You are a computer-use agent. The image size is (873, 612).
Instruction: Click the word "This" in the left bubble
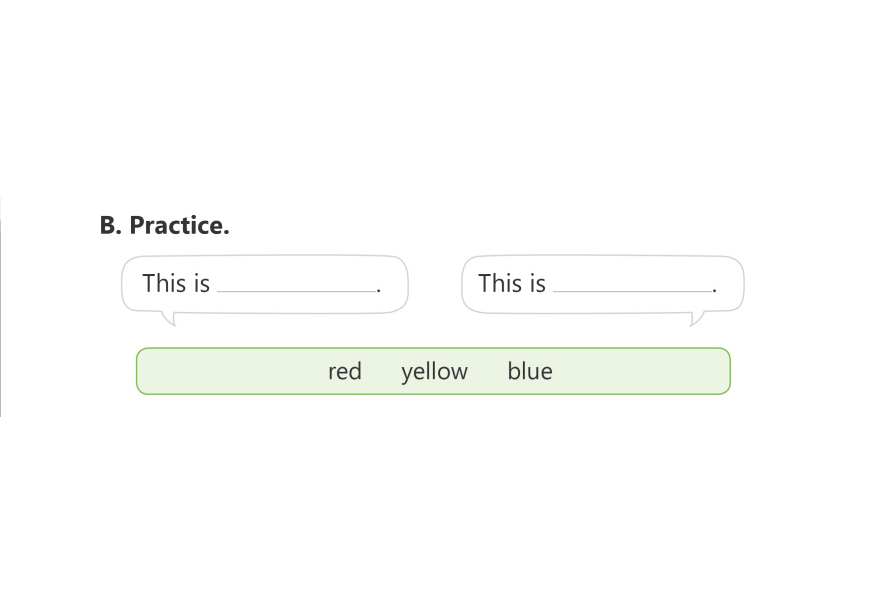pos(164,284)
